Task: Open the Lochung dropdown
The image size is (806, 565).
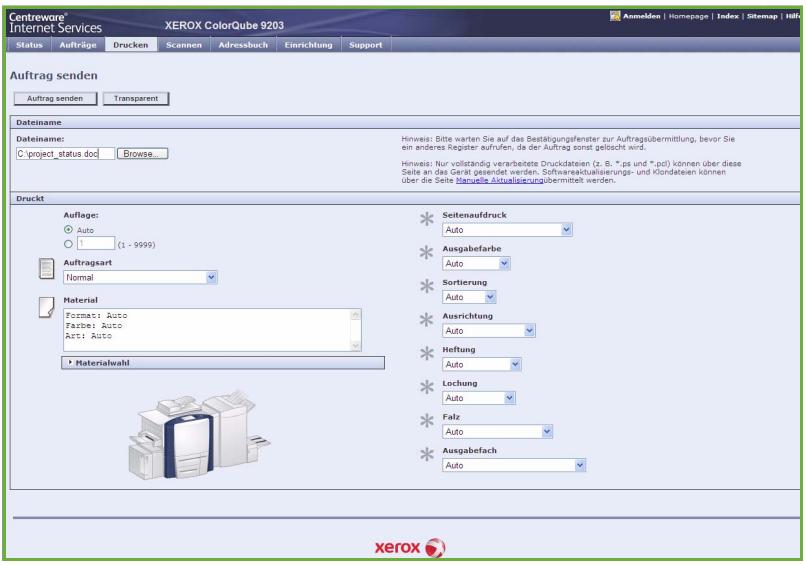Action: [x=479, y=398]
